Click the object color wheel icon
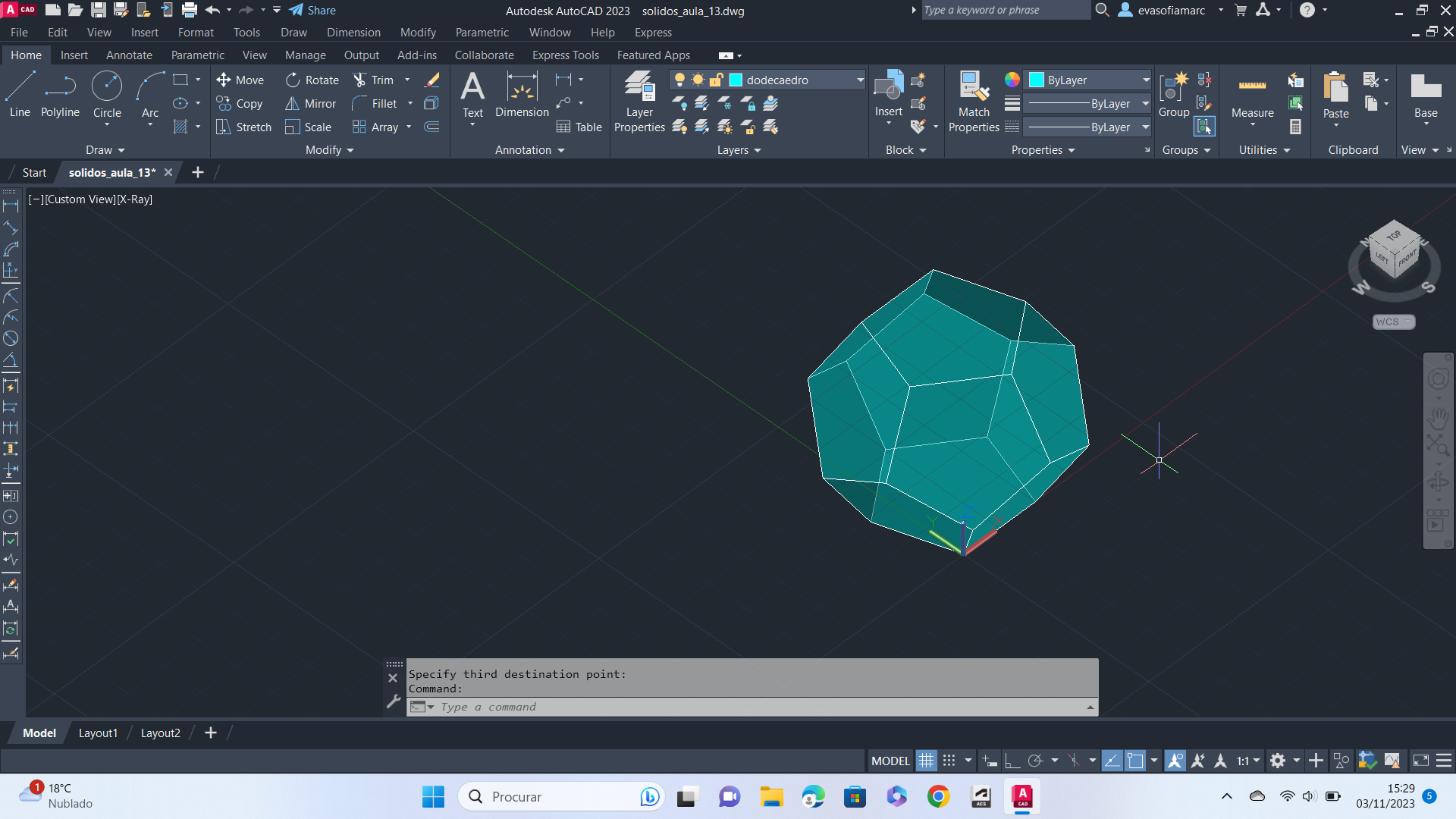The image size is (1456, 819). [1012, 80]
